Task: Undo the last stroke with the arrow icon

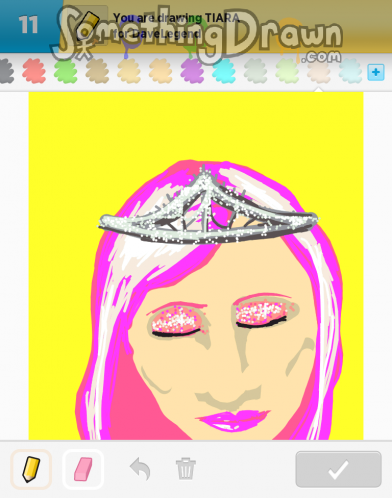Action: coord(140,469)
